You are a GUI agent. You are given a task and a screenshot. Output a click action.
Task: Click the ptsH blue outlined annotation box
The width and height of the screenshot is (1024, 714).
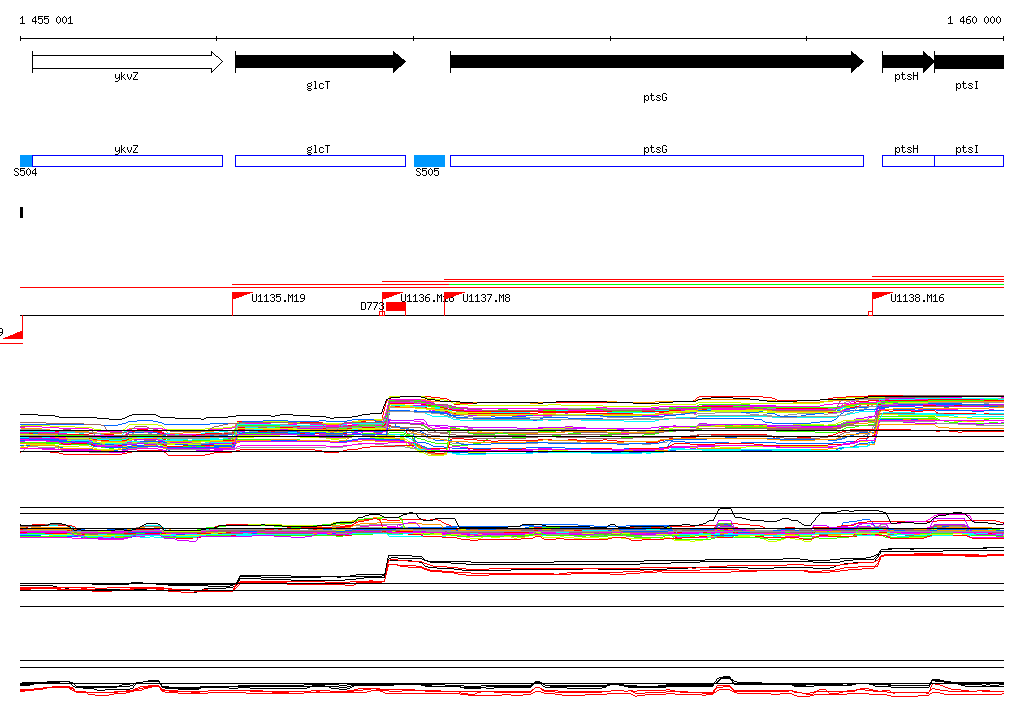[x=908, y=161]
